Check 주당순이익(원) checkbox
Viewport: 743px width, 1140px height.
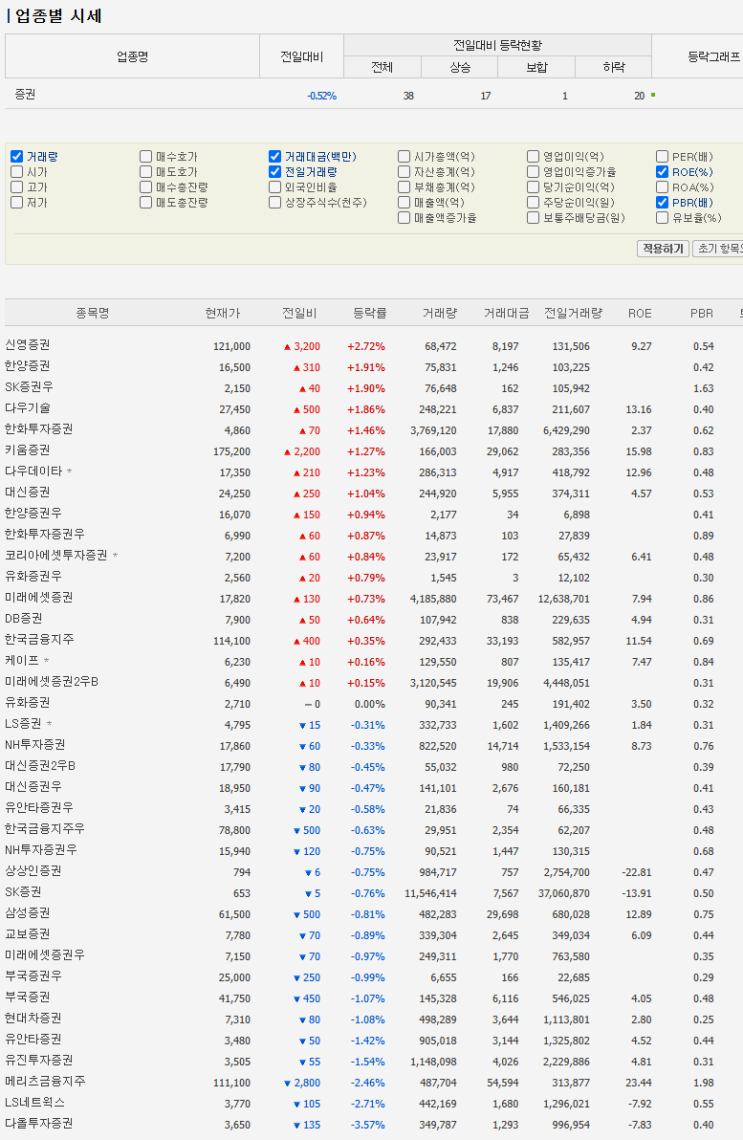click(x=534, y=202)
